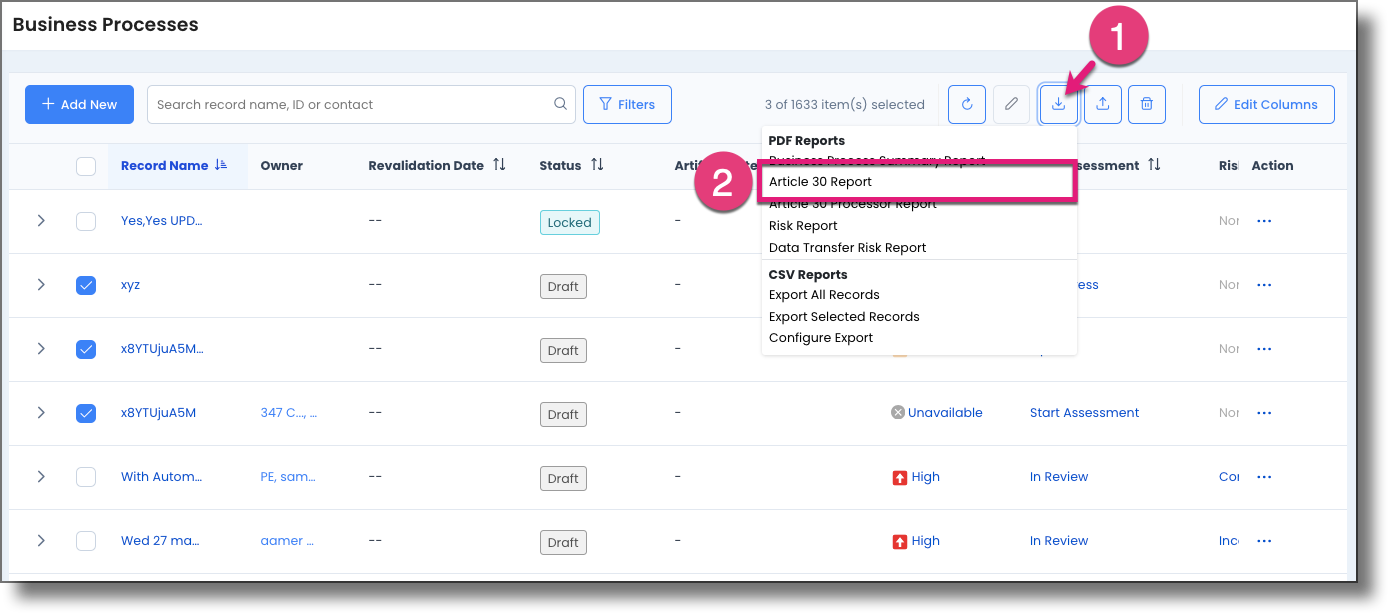
Task: Sort by Record Name sort icon
Action: [x=221, y=165]
